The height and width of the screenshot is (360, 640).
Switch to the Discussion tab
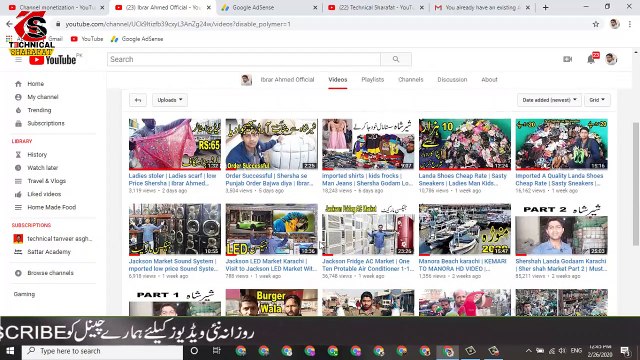(452, 80)
